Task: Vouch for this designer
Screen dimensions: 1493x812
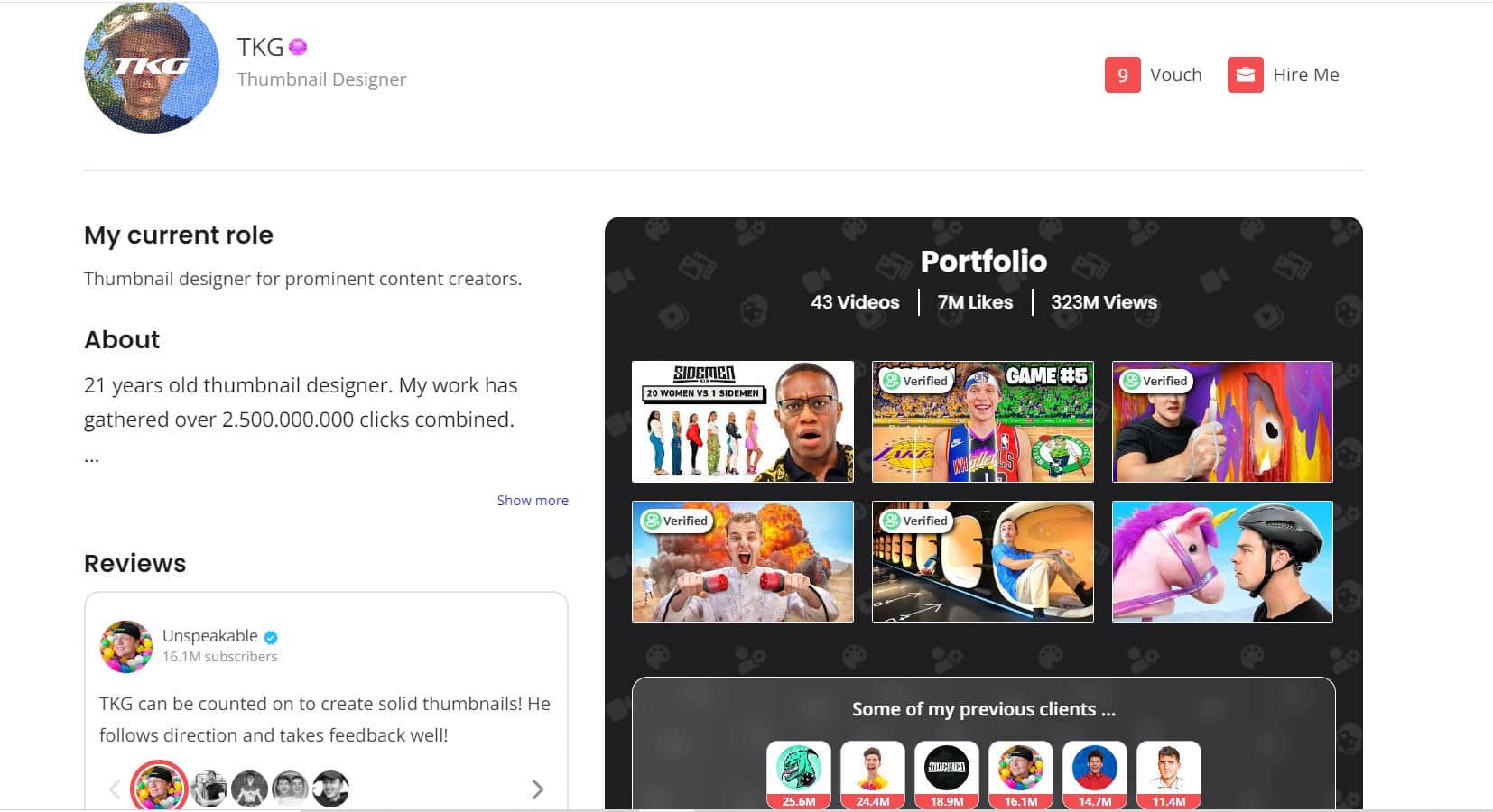Action: click(1175, 75)
